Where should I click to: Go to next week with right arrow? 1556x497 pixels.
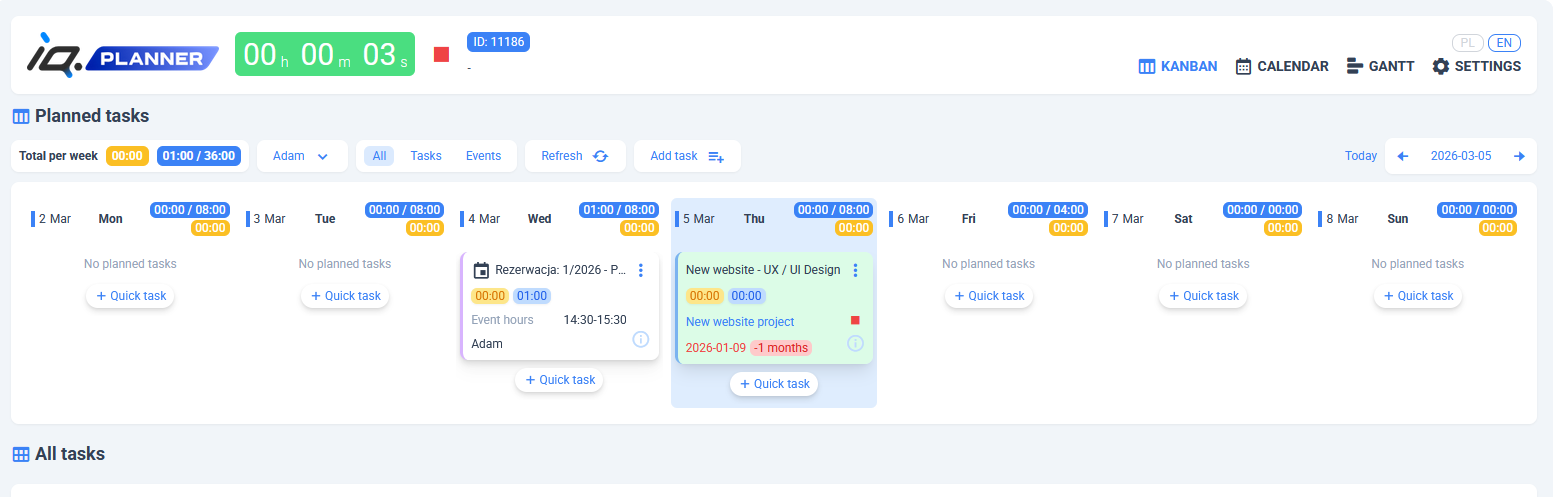1519,156
